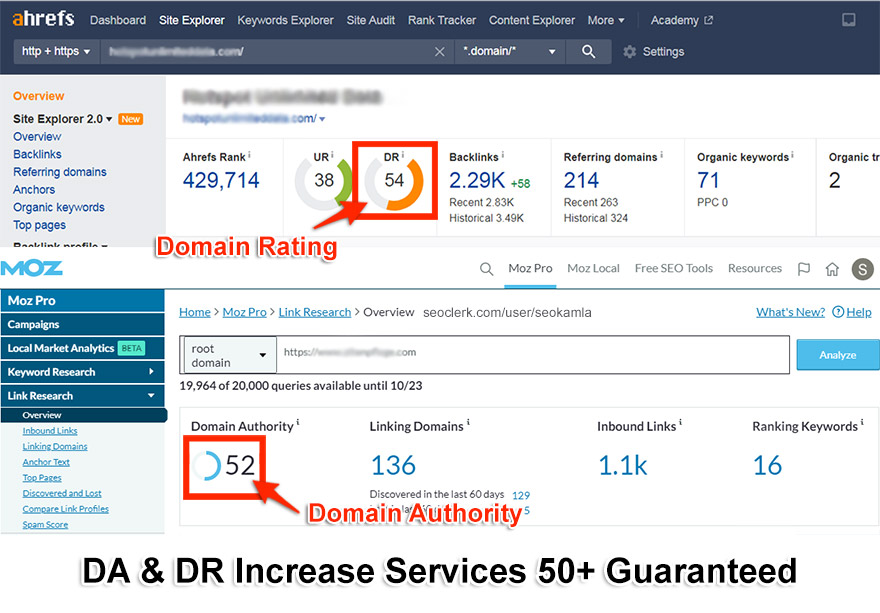This screenshot has height=613, width=880.
Task: Open search in the Moz top bar
Action: coord(487,268)
